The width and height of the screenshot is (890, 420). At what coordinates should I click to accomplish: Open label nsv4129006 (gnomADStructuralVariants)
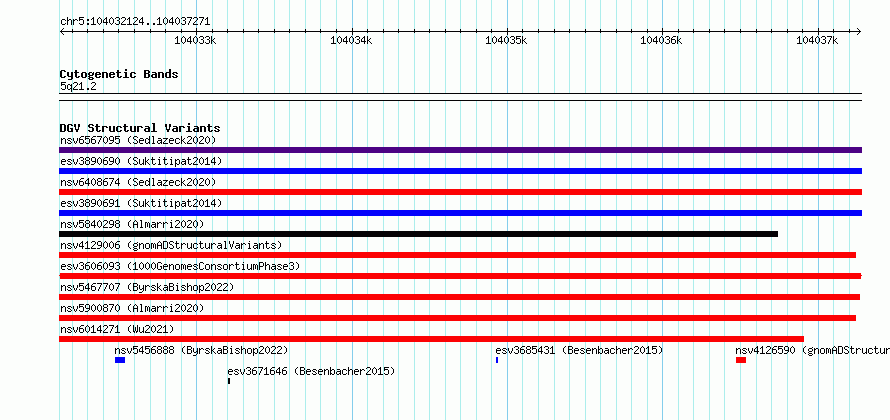(x=171, y=245)
